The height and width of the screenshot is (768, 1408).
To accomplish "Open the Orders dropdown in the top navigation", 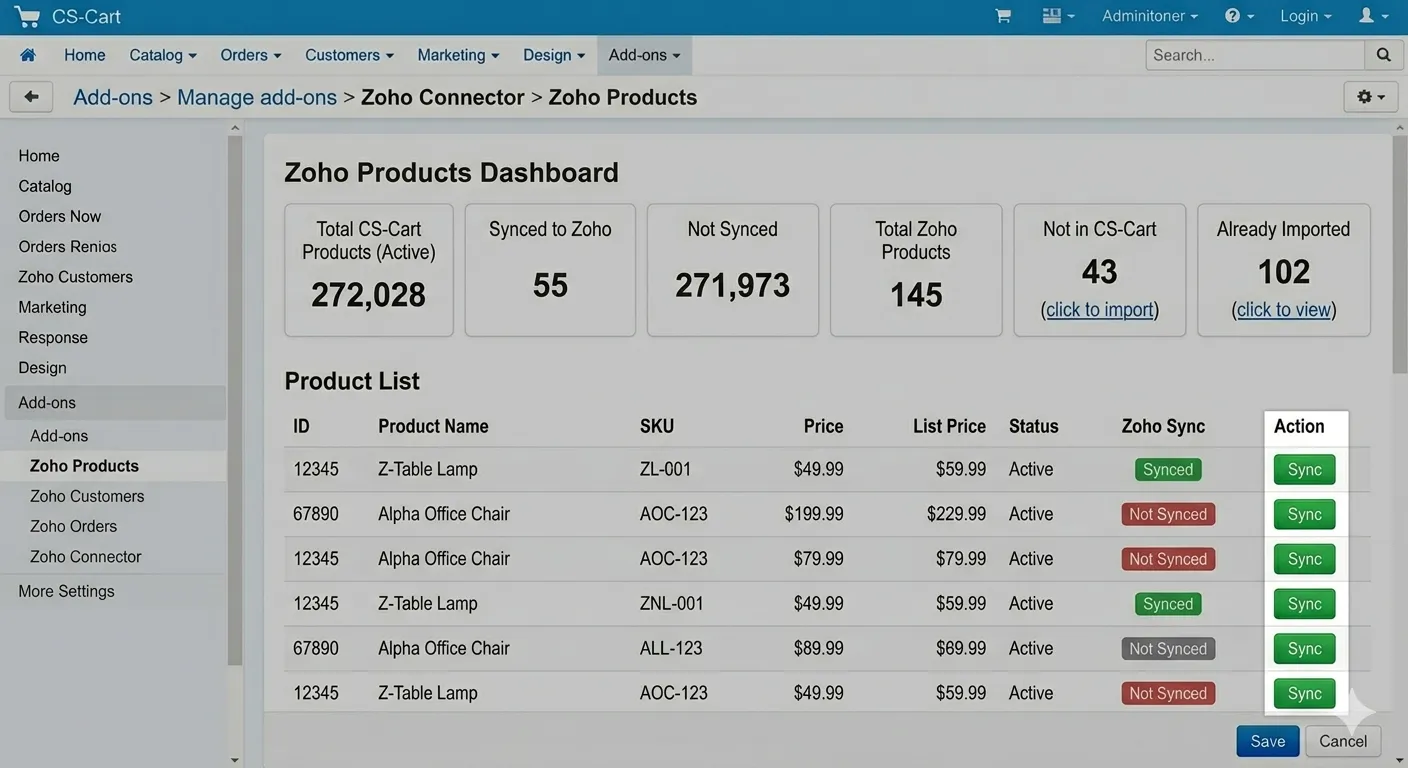I will [x=251, y=55].
